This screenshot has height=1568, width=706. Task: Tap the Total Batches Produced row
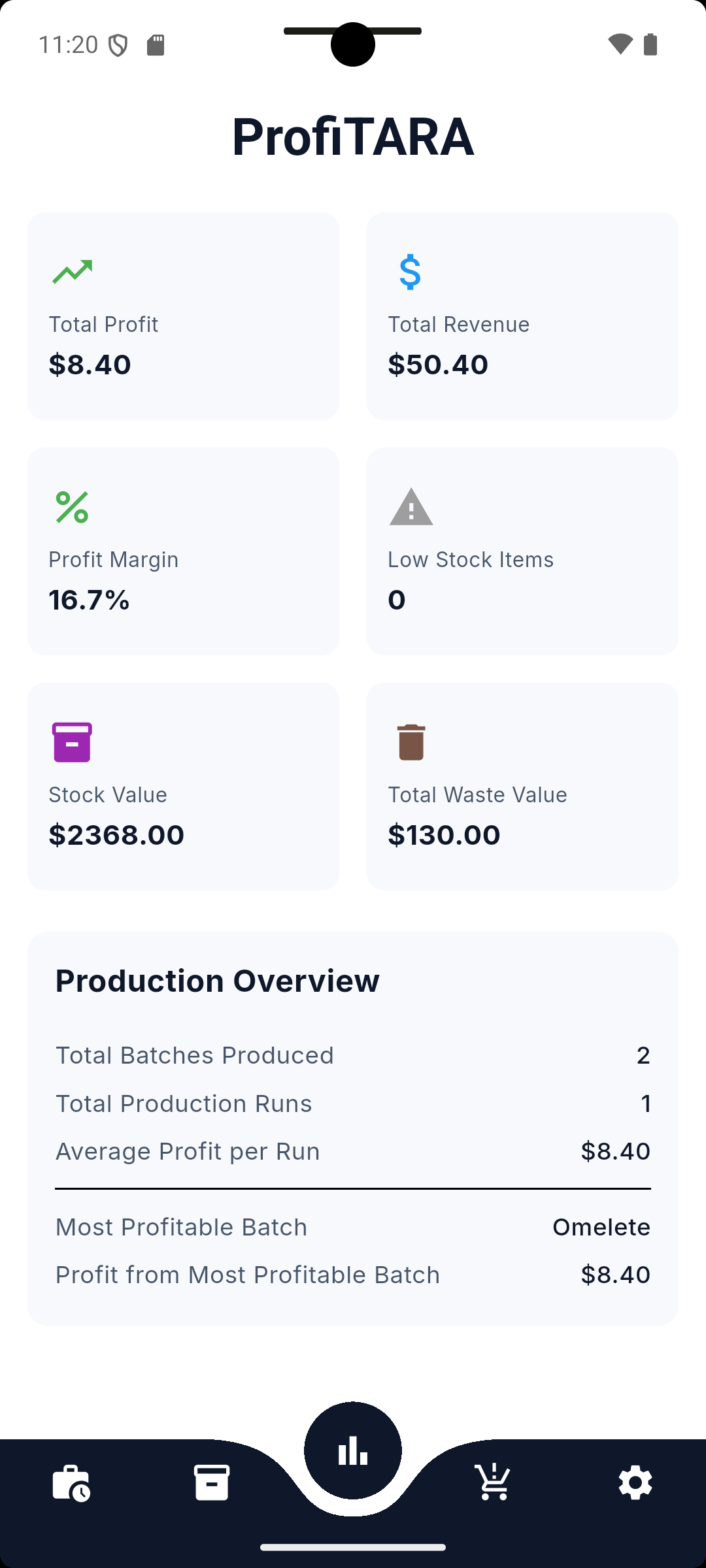click(x=353, y=1055)
